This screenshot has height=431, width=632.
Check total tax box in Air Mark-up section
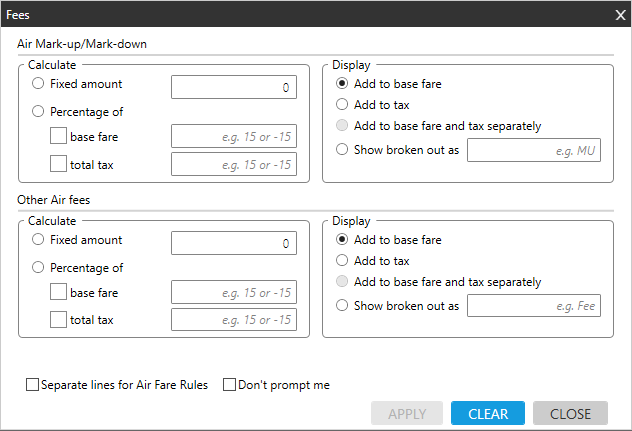point(59,164)
